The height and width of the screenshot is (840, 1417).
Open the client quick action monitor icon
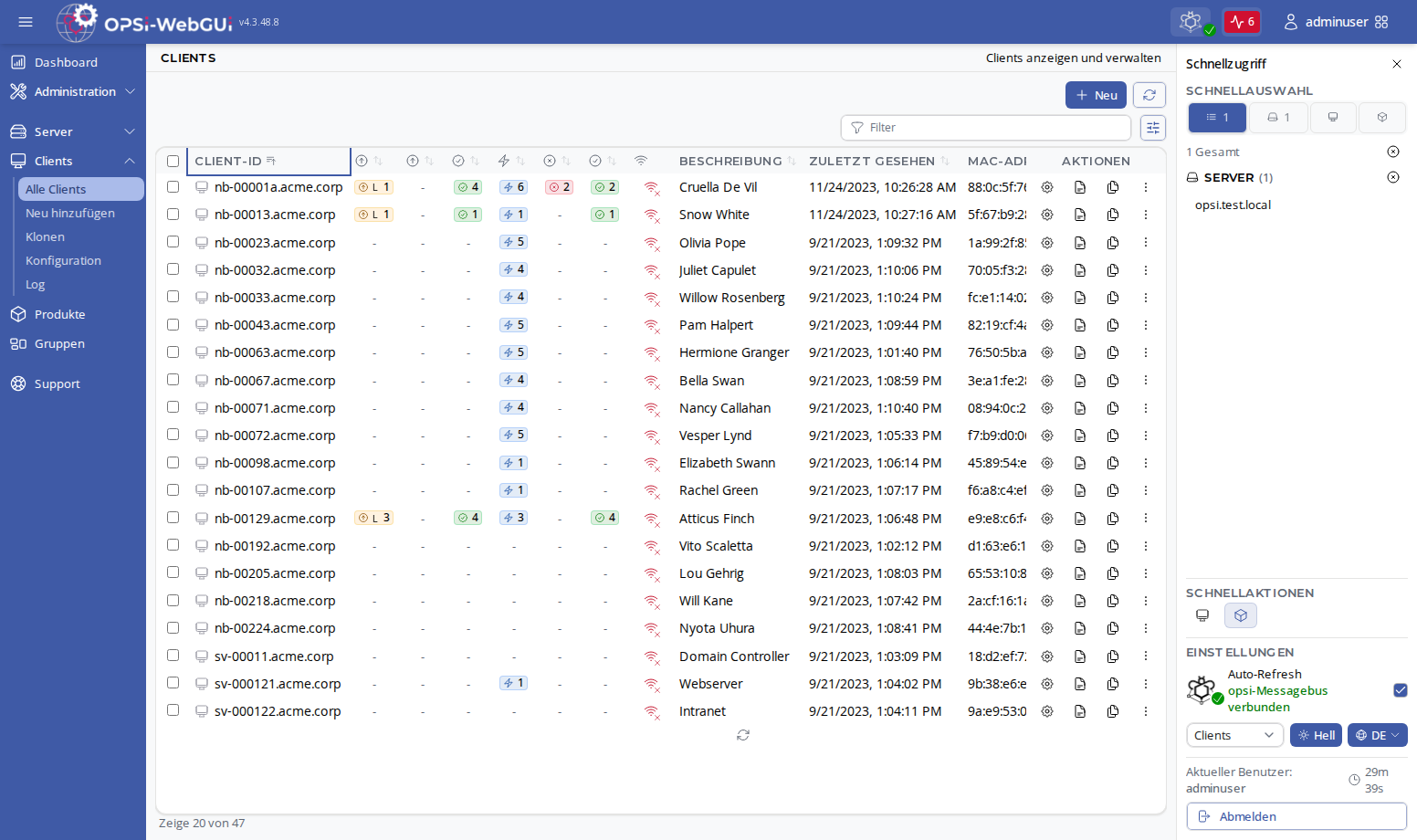(x=1202, y=615)
